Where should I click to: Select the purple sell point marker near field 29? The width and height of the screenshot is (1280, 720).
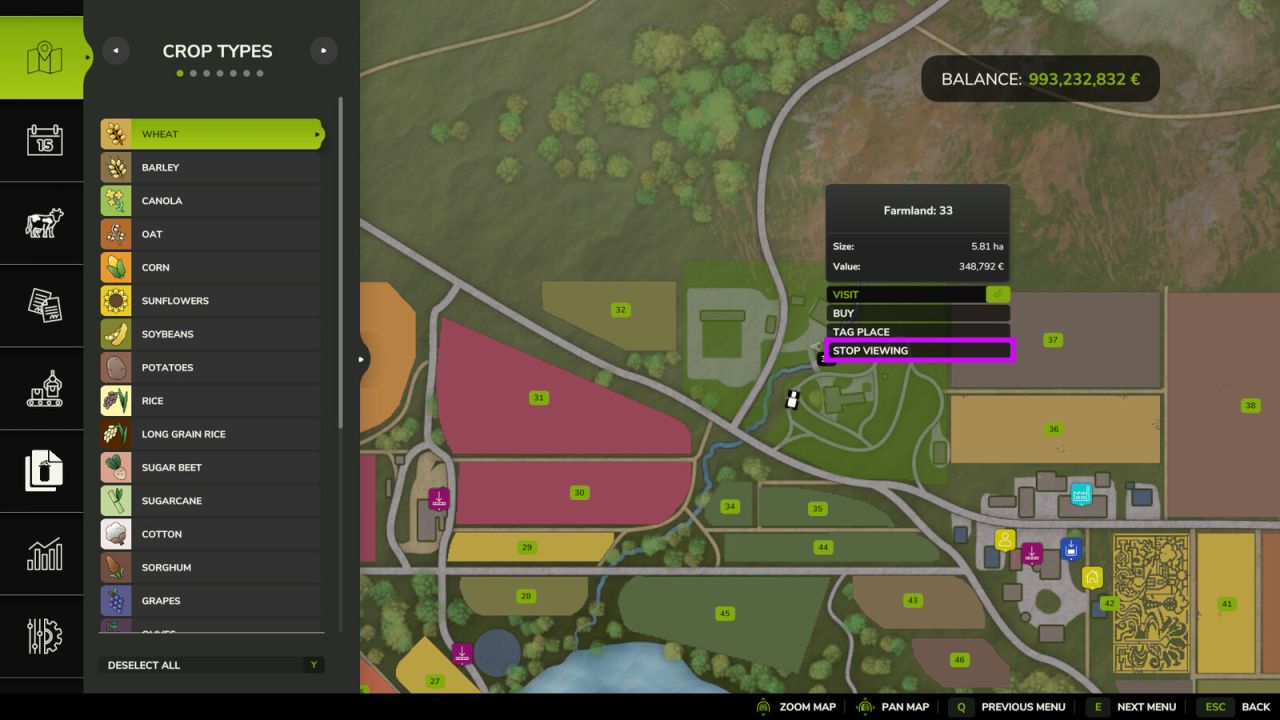pos(439,498)
